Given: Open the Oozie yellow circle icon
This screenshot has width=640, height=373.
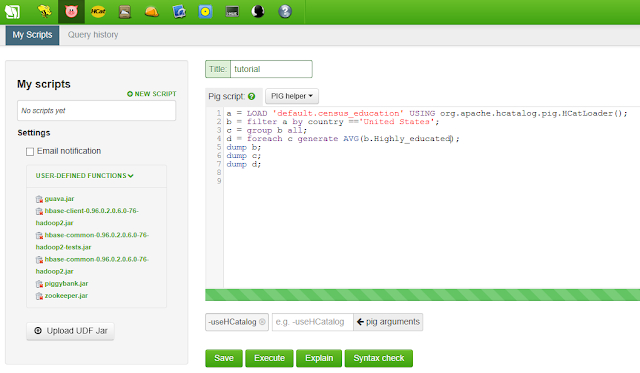Looking at the screenshot, I should 205,11.
